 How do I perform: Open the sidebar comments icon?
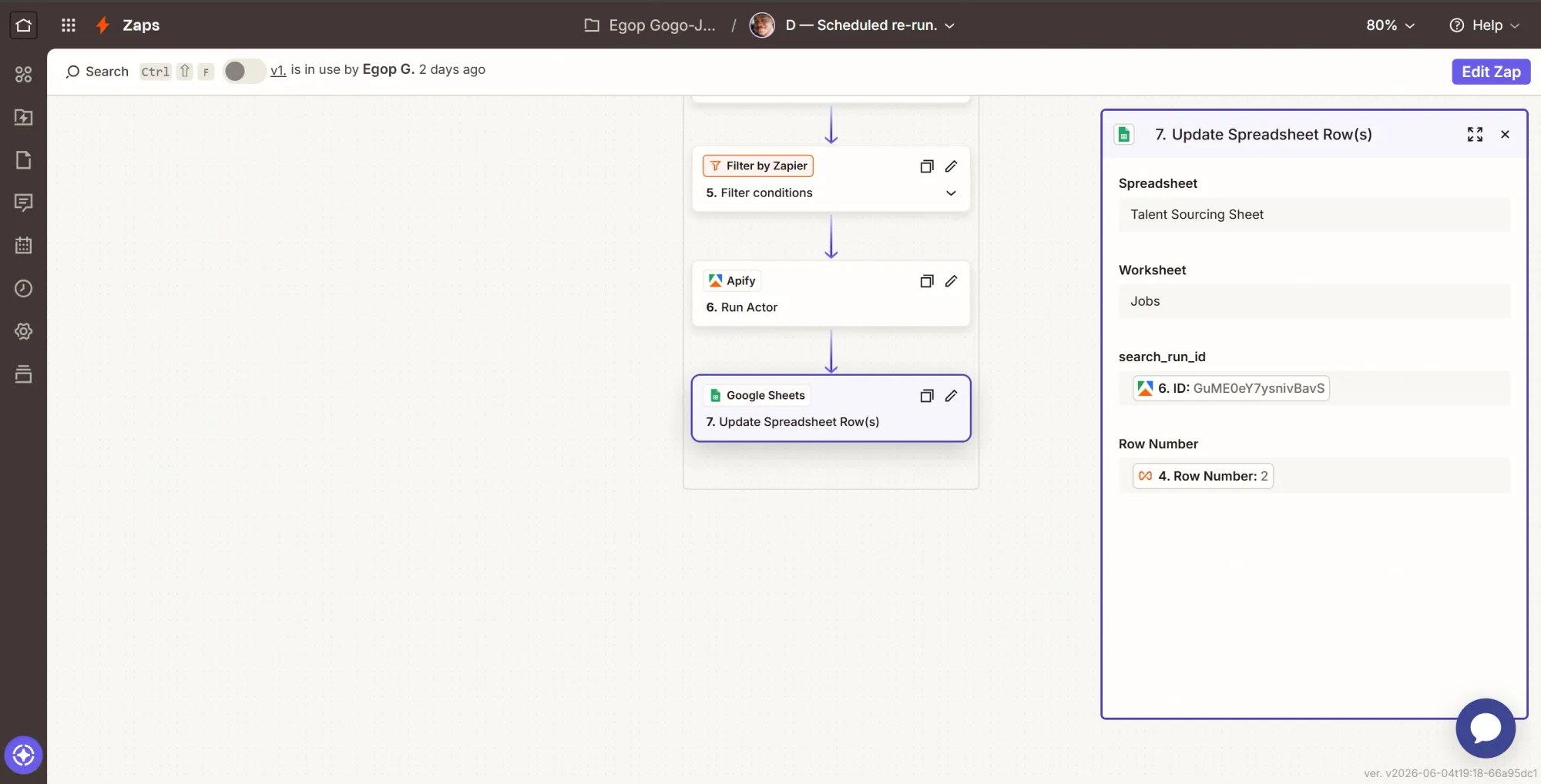point(23,203)
